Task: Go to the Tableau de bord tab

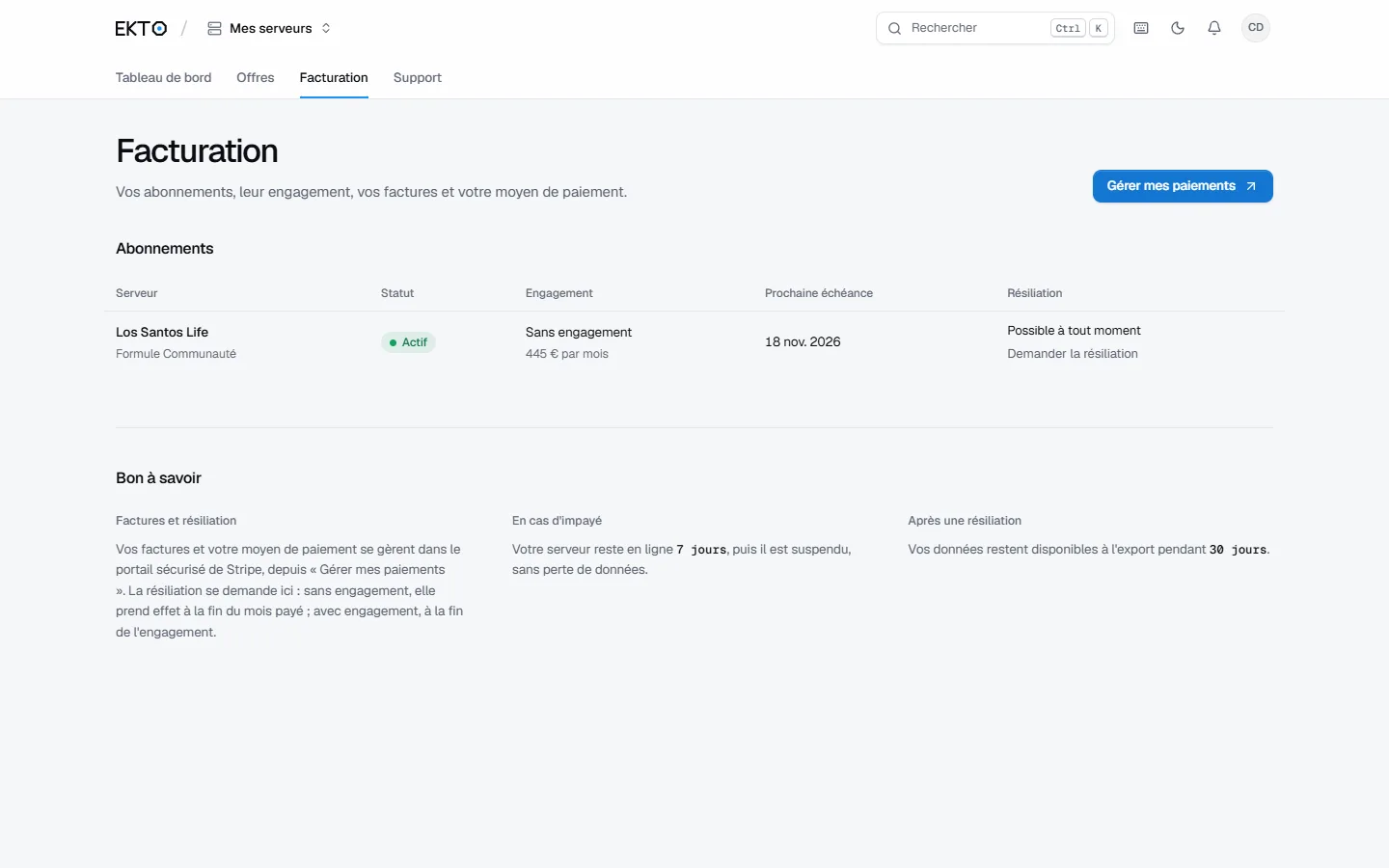Action: [163, 78]
